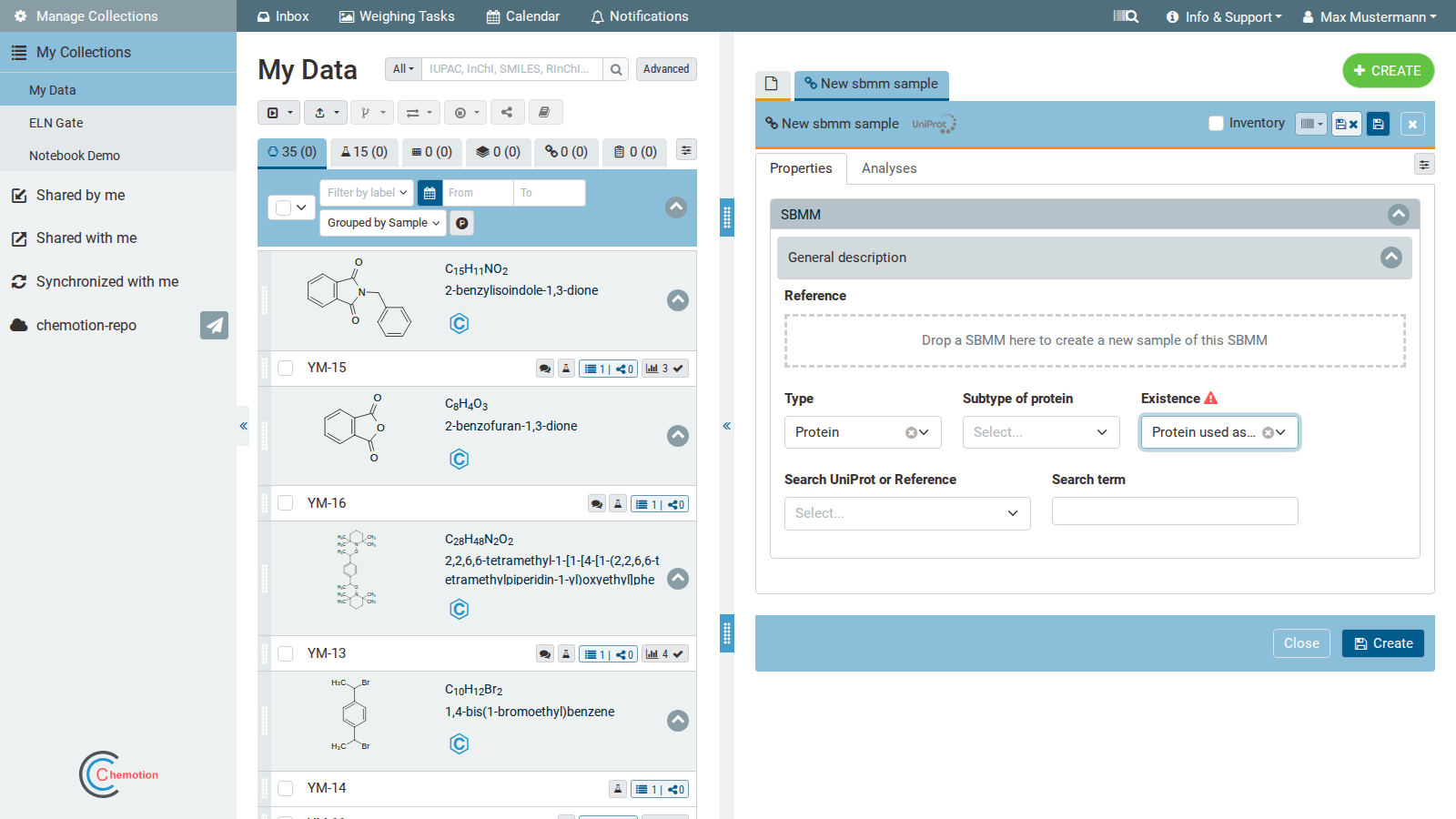
Task: Click the blank document tab icon
Action: pos(772,84)
